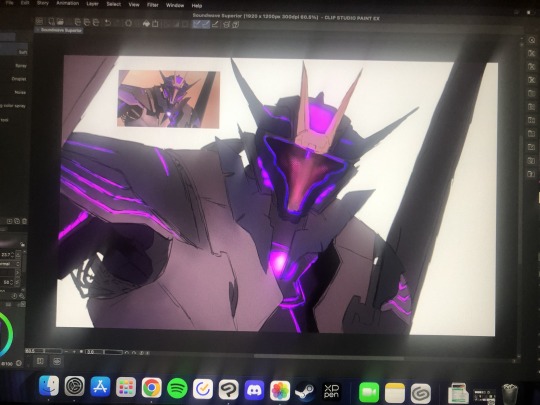This screenshot has width=540, height=405.
Task: Click the eye view icon below the canvas
Action: [57, 361]
